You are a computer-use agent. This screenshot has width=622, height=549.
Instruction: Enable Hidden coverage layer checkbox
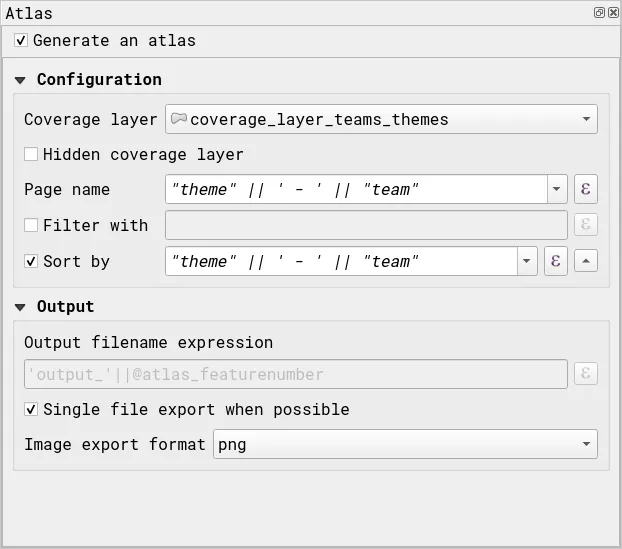tap(31, 154)
